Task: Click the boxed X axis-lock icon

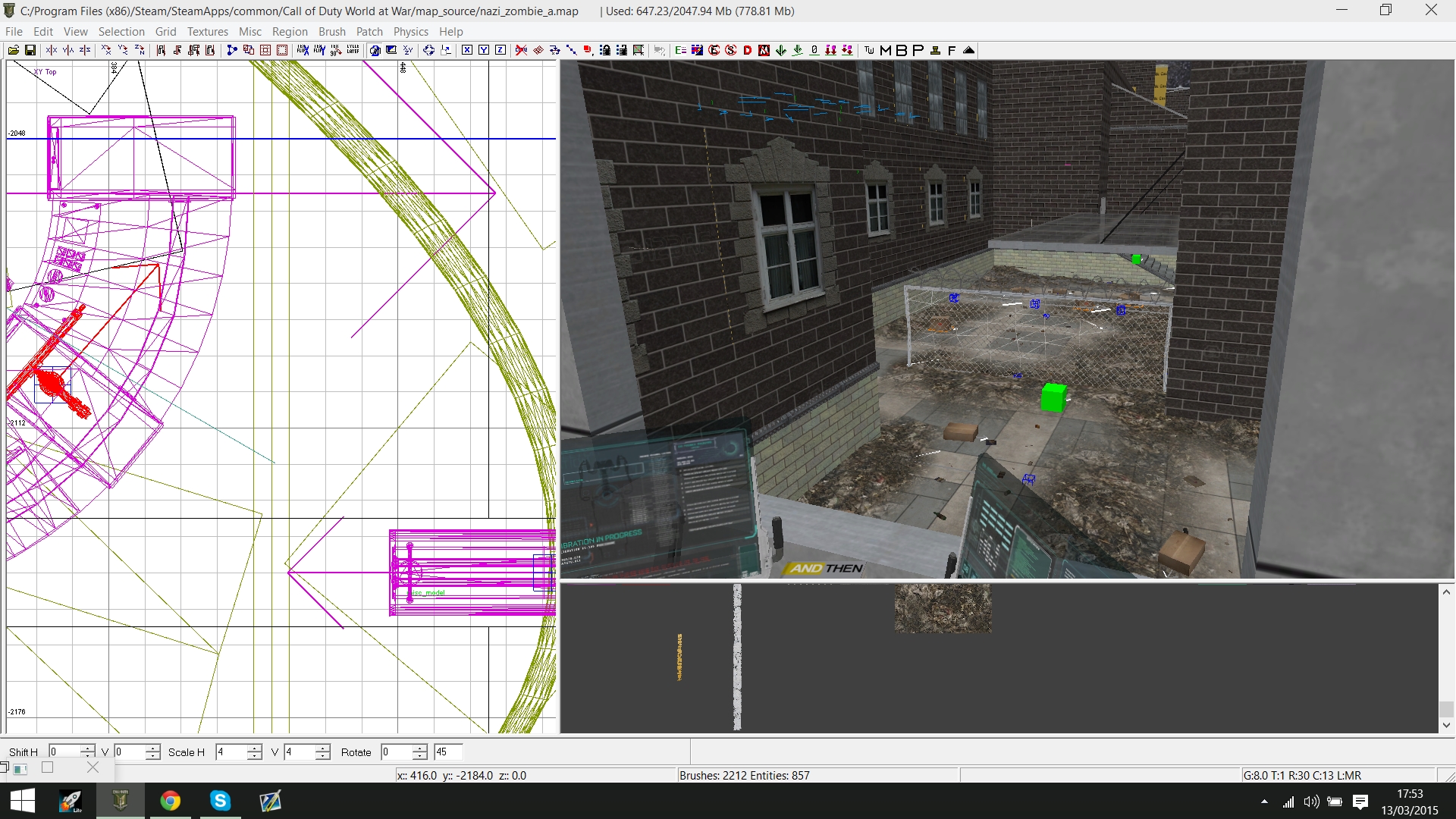Action: (x=467, y=50)
